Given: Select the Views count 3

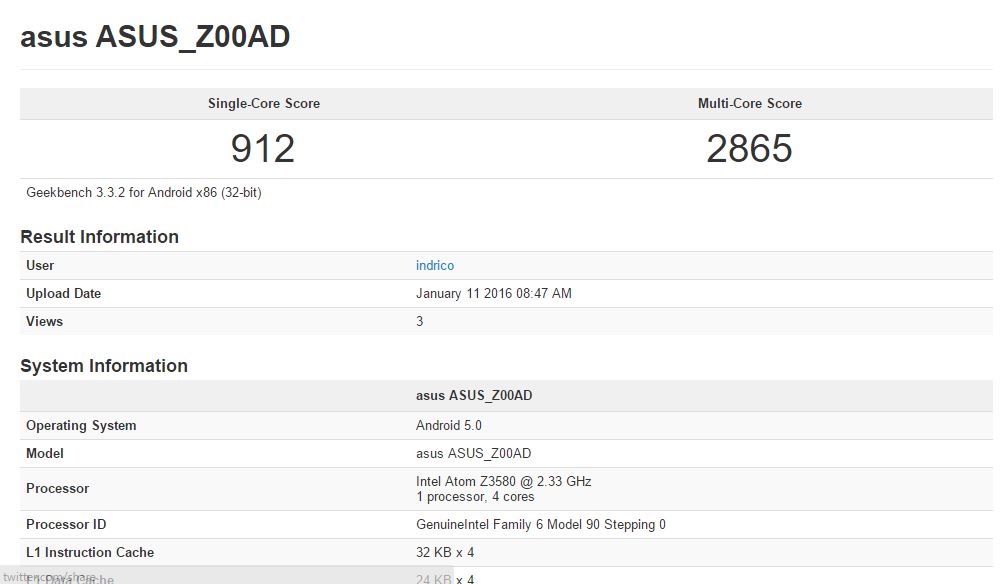Looking at the screenshot, I should click(419, 321).
